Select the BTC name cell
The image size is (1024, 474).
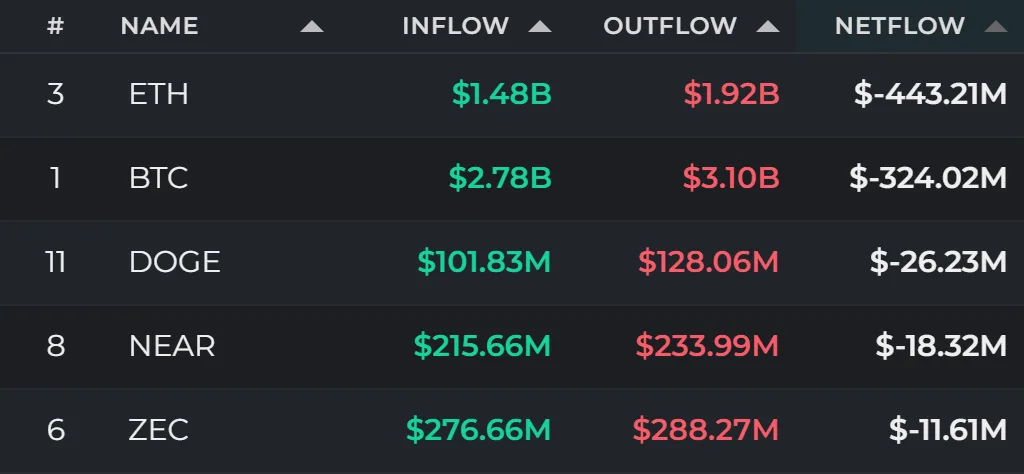tap(159, 178)
